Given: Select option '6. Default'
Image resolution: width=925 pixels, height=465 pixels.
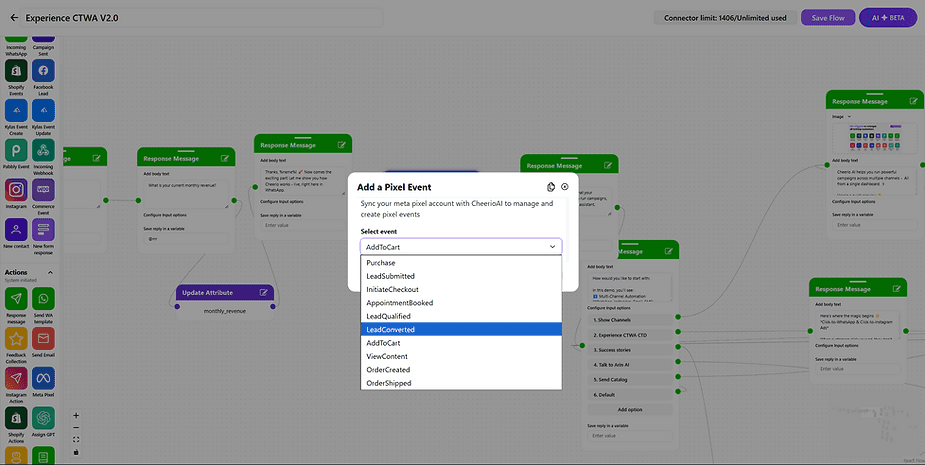Looking at the screenshot, I should [629, 394].
